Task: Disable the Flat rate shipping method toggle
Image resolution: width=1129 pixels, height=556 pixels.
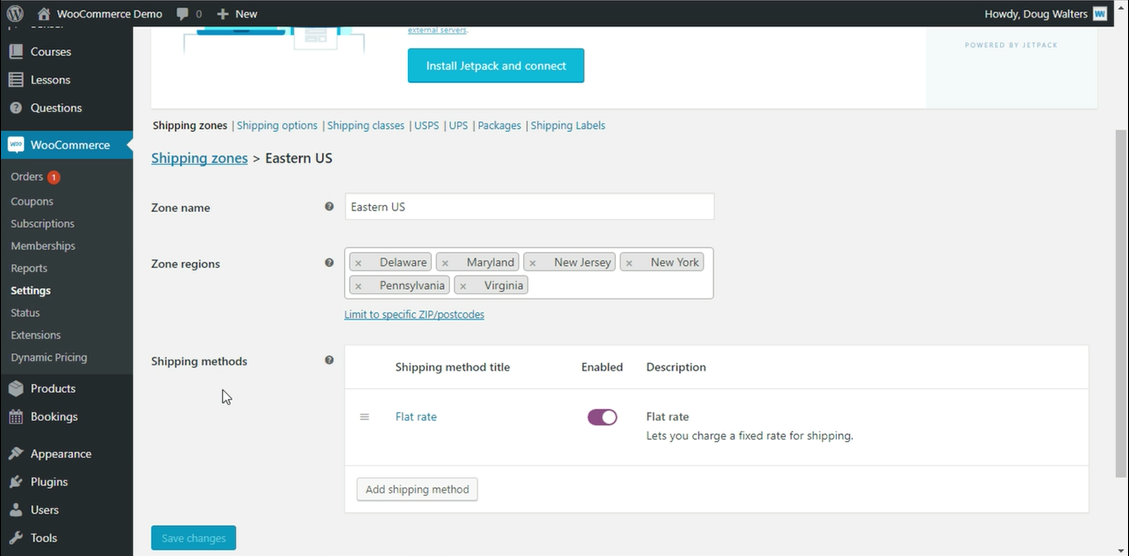Action: pos(602,417)
